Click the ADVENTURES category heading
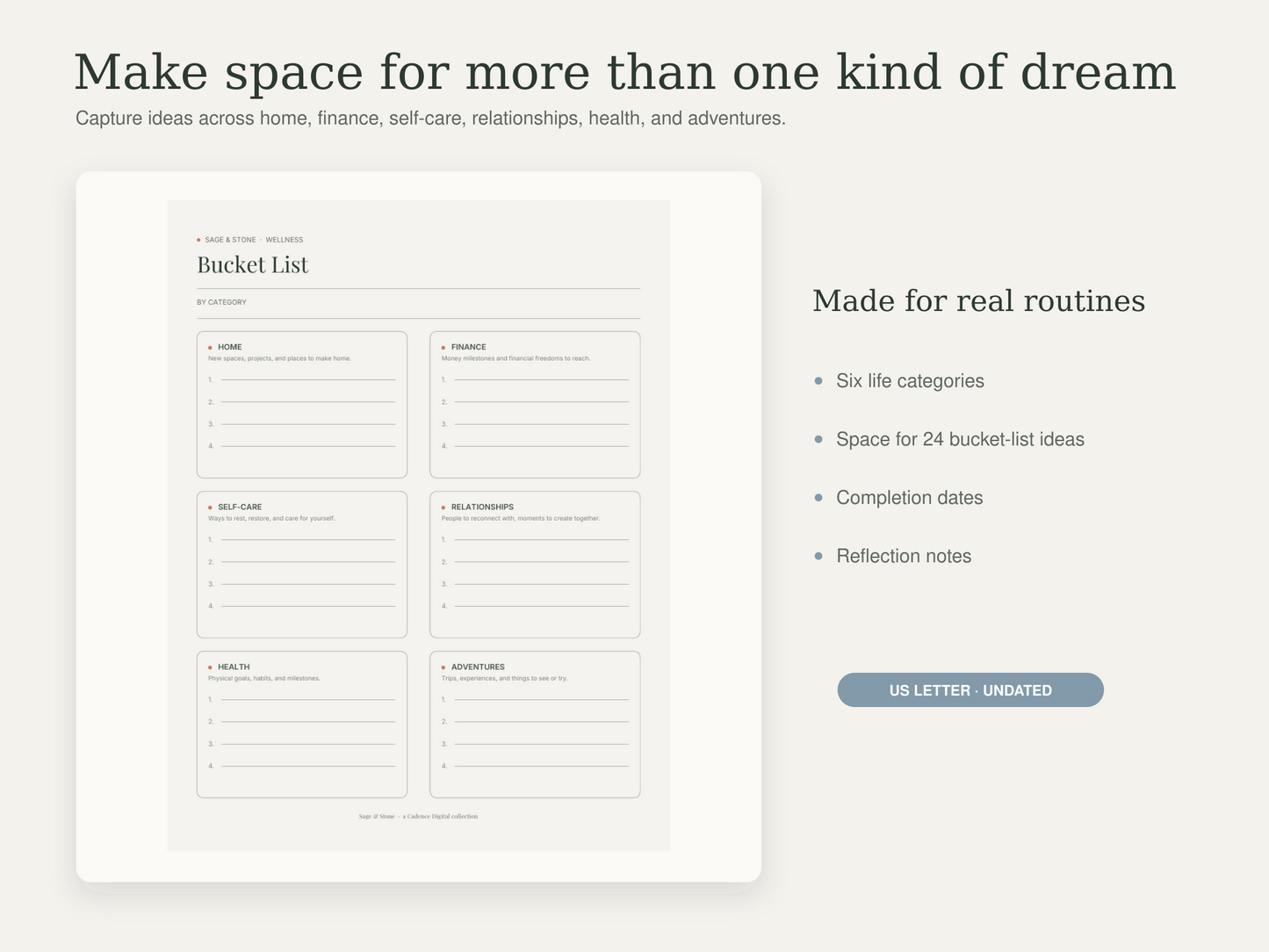1269x952 pixels. pos(478,667)
